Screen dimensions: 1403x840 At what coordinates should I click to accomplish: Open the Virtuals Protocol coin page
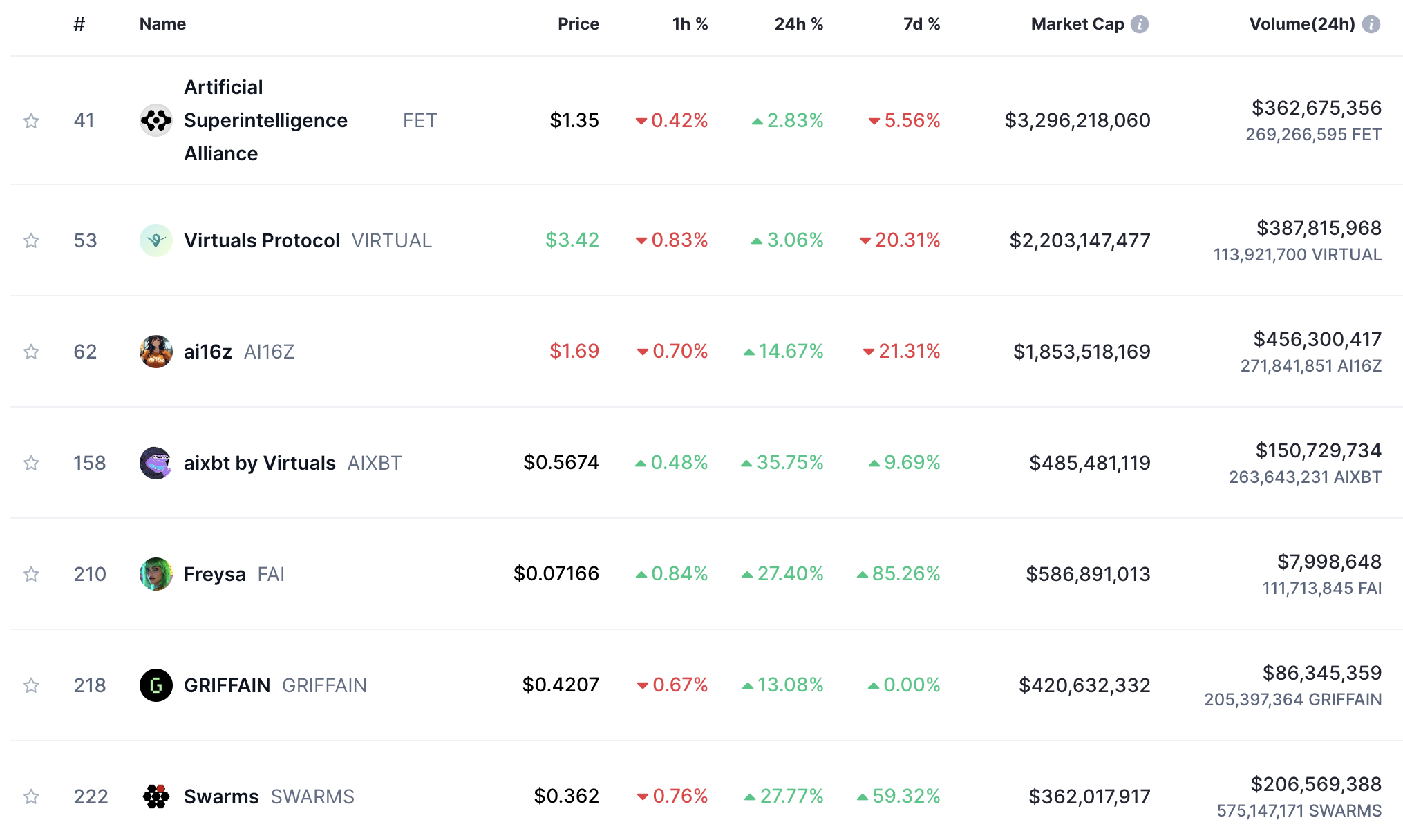[261, 240]
